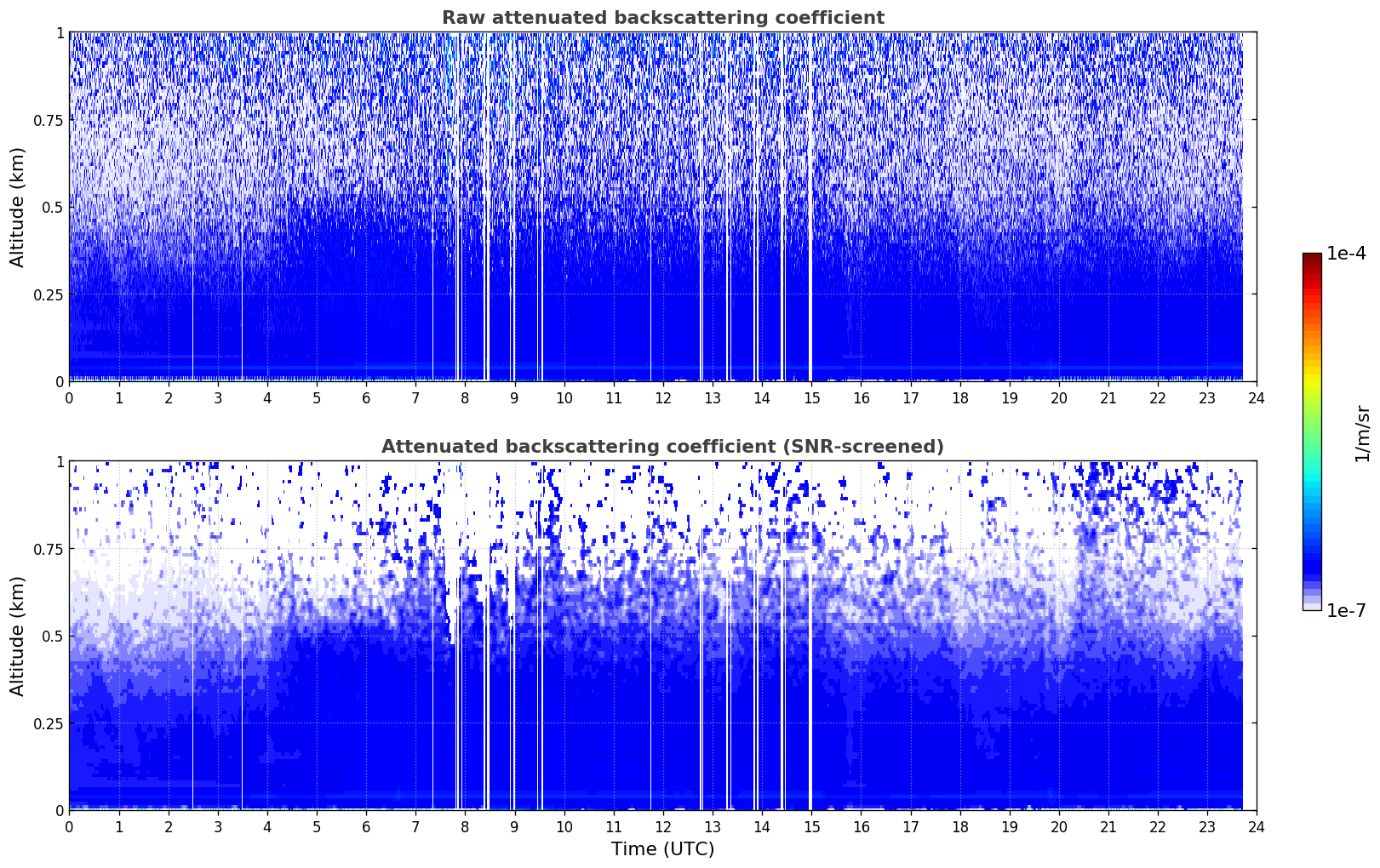Click hour tick "24" on bottom plot's time axis

(1257, 826)
